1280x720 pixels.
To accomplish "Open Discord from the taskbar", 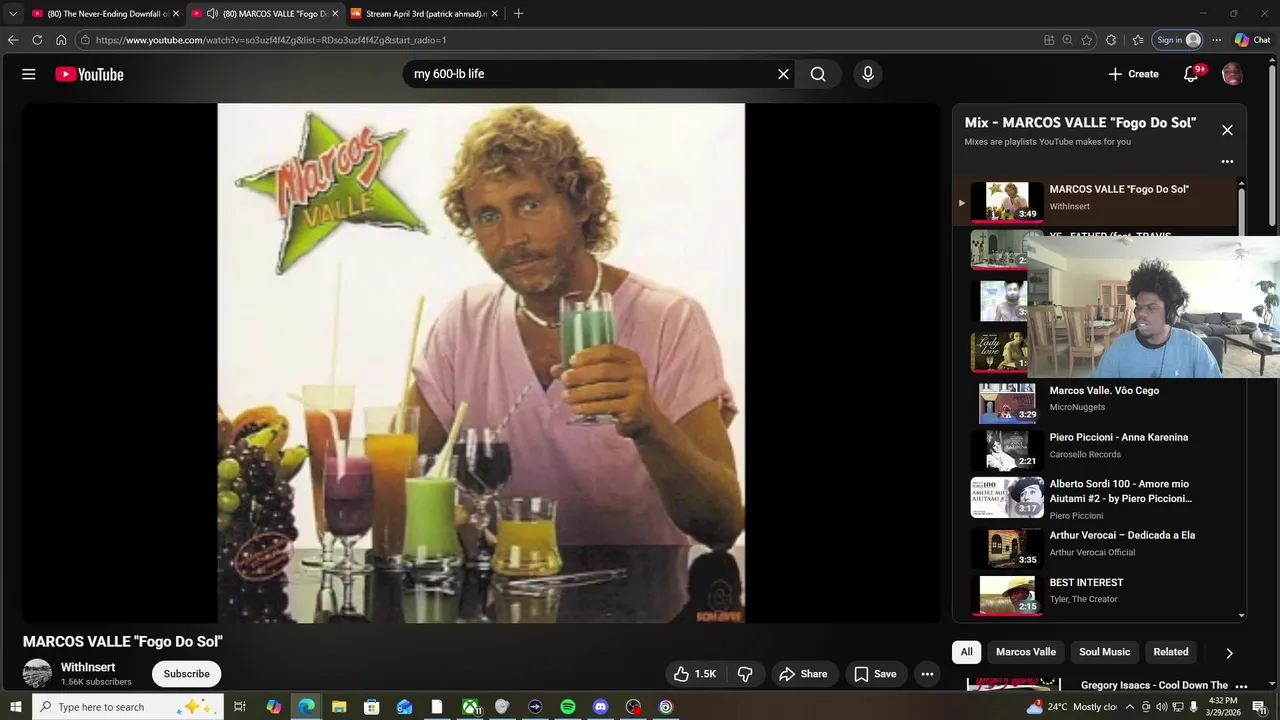I will [600, 707].
